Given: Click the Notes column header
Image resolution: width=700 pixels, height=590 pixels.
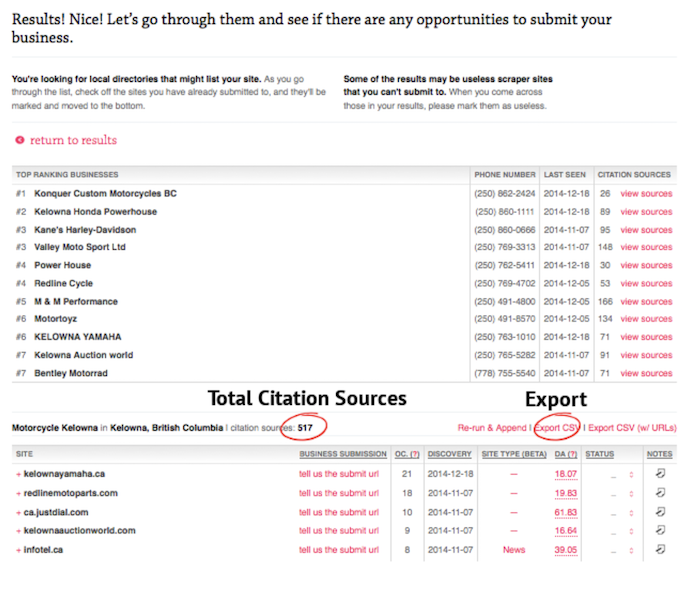Looking at the screenshot, I should pyautogui.click(x=659, y=454).
